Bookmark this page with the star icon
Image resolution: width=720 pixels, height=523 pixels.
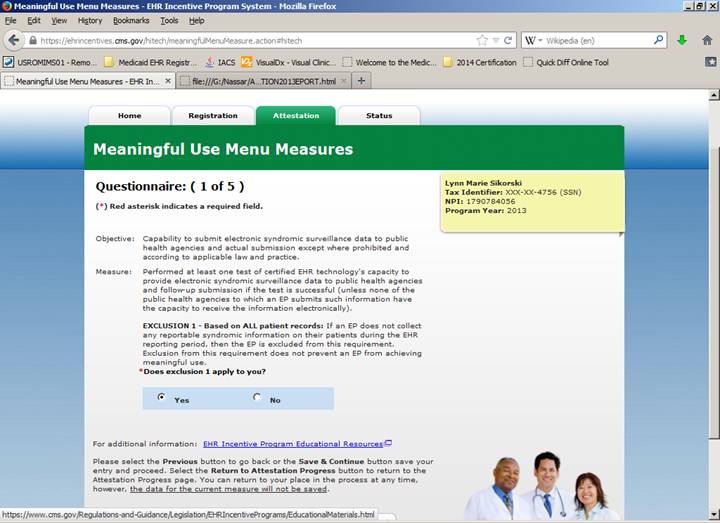[482, 41]
